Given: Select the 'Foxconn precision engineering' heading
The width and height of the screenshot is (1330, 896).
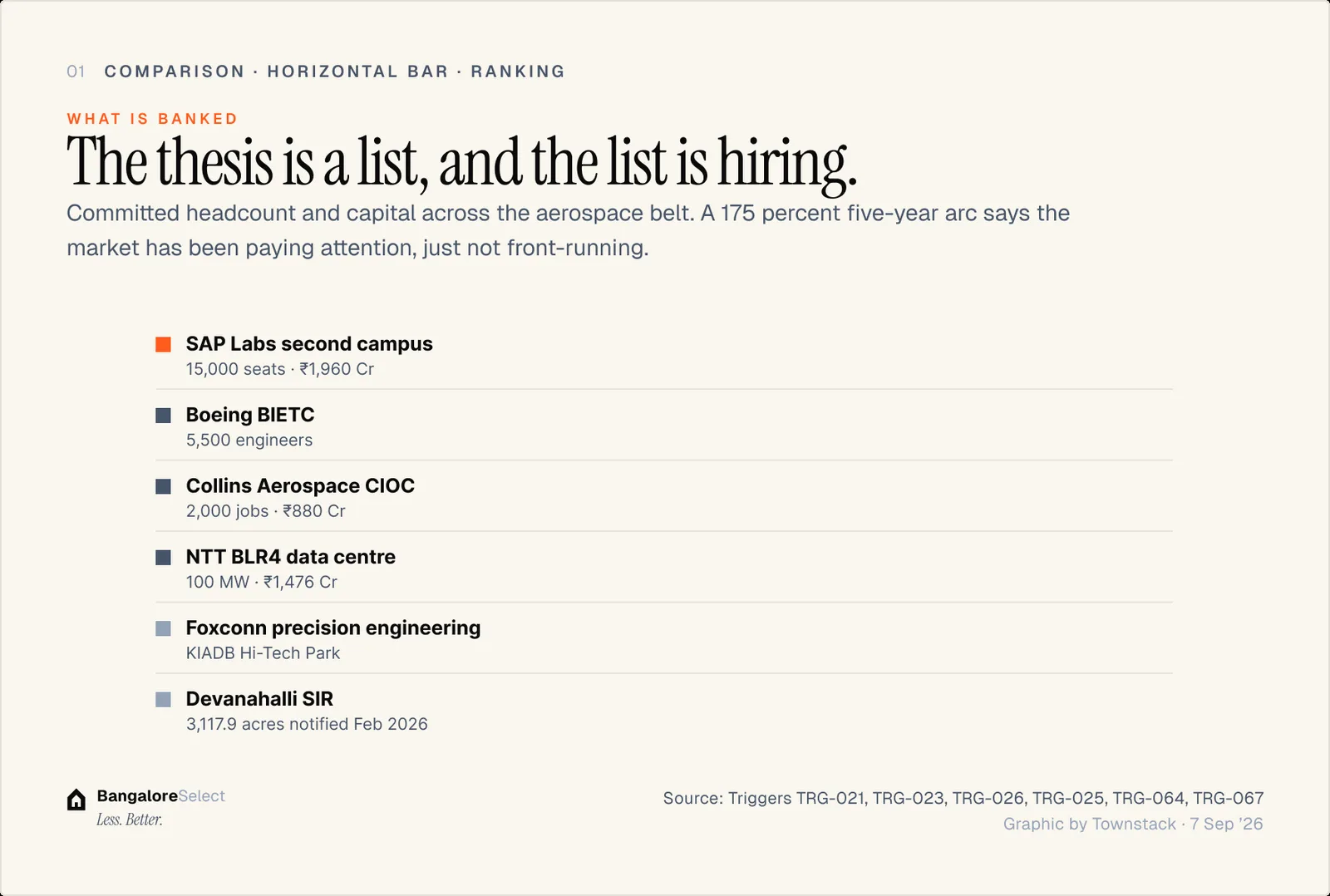Looking at the screenshot, I should [333, 628].
